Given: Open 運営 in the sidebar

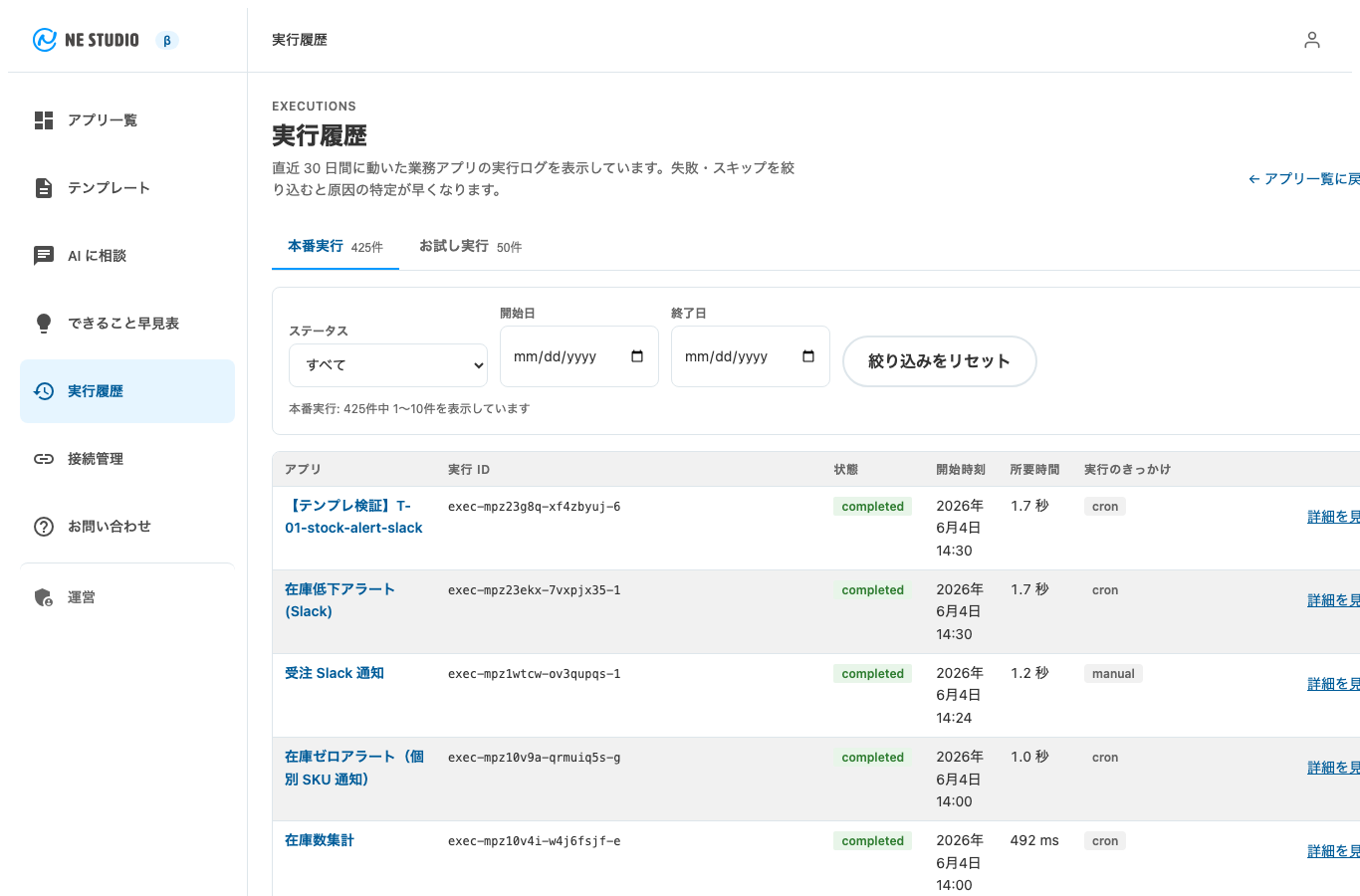Looking at the screenshot, I should [x=127, y=597].
